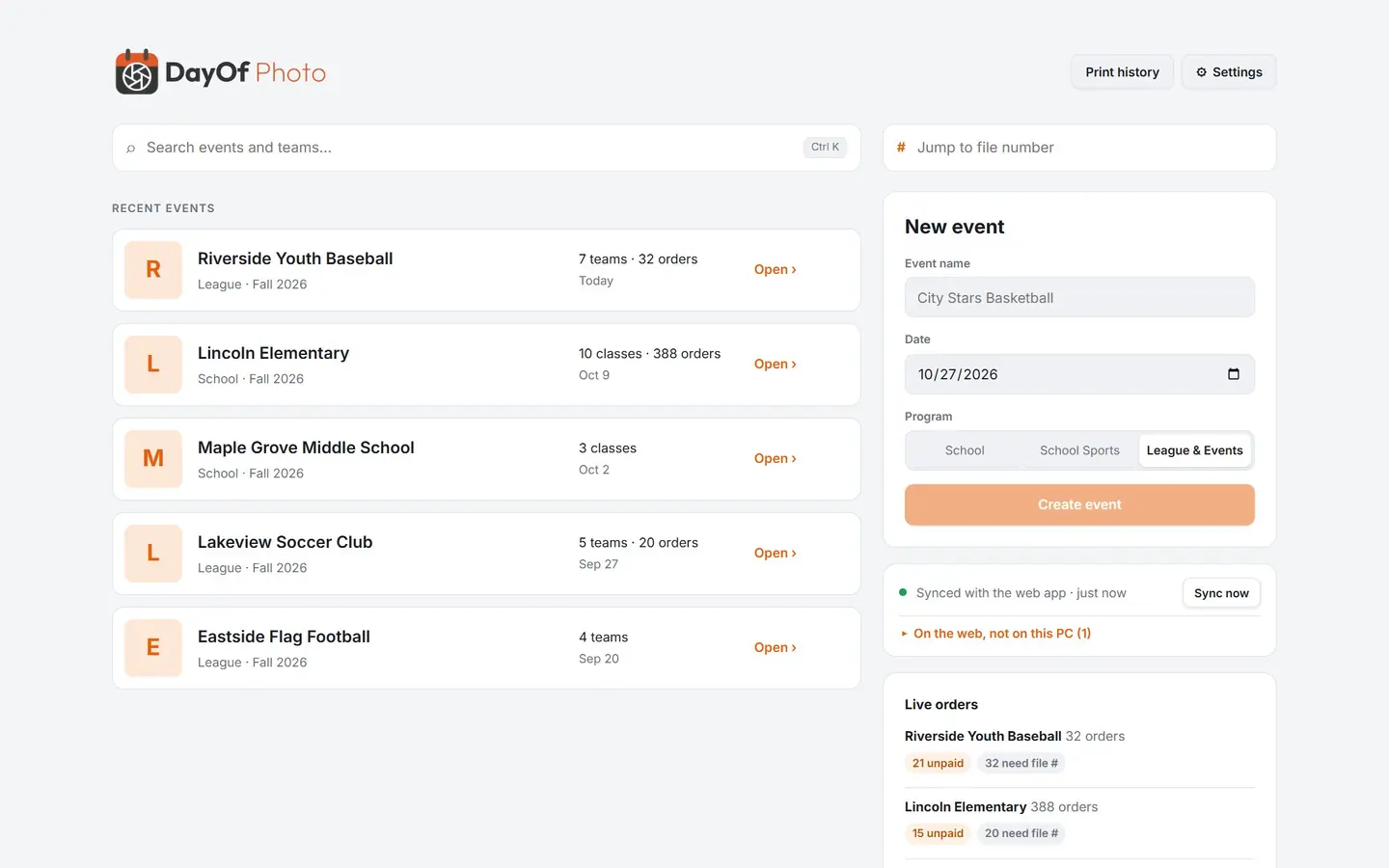
Task: Click the '20 need file #' badge
Action: click(x=1021, y=833)
